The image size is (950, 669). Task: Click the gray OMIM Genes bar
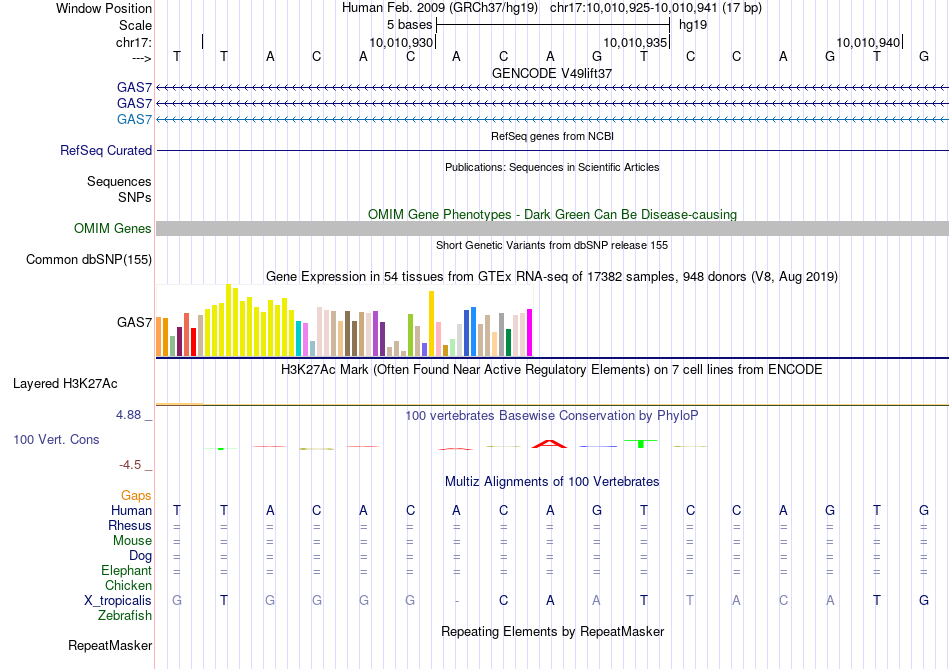point(552,228)
